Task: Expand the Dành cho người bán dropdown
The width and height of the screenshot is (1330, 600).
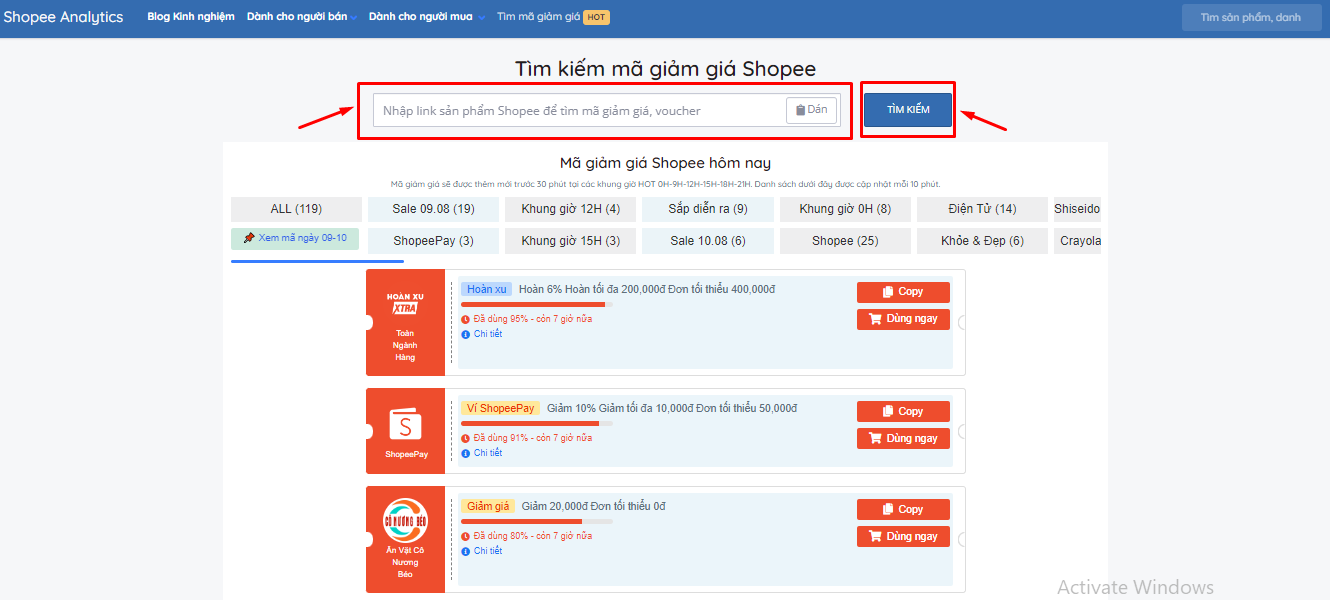Action: [302, 17]
